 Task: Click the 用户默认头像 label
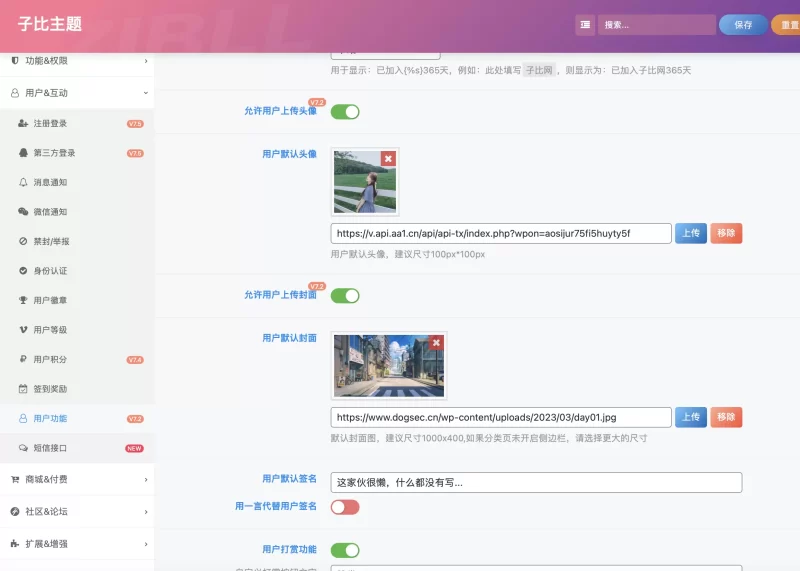(x=289, y=154)
